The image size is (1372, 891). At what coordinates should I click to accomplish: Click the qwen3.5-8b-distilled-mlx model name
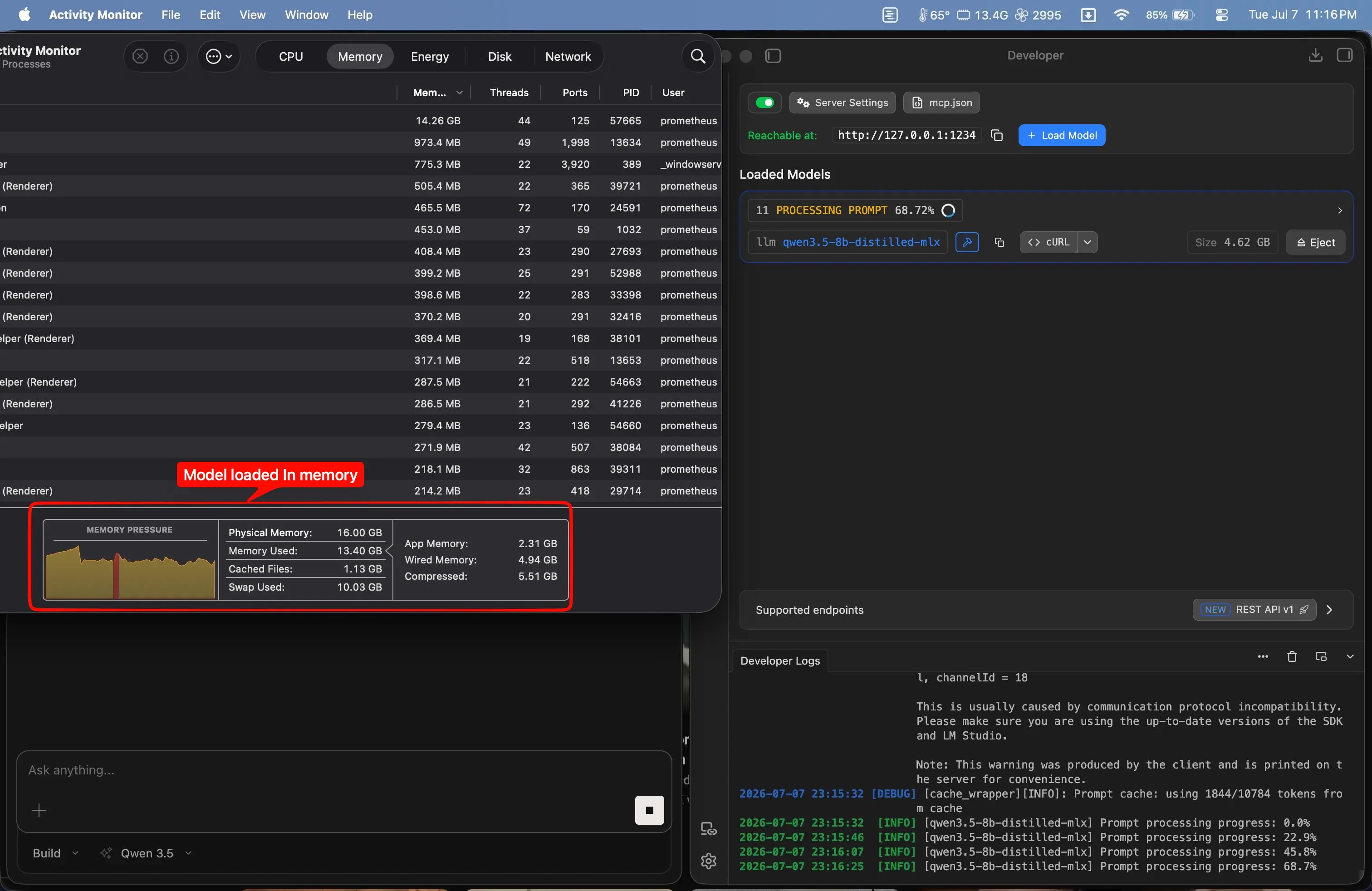click(861, 242)
